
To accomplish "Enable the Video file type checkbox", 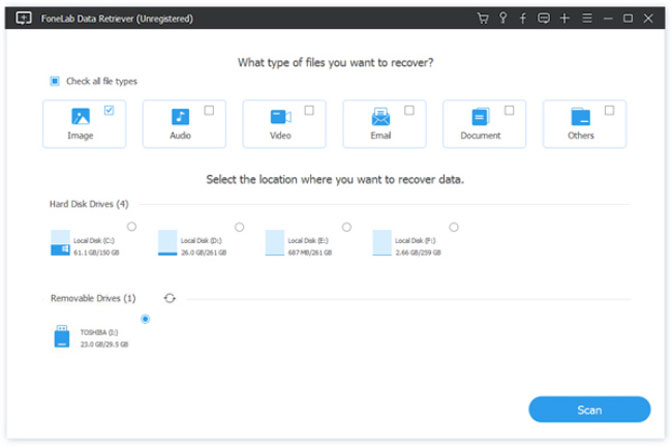I will pyautogui.click(x=309, y=111).
